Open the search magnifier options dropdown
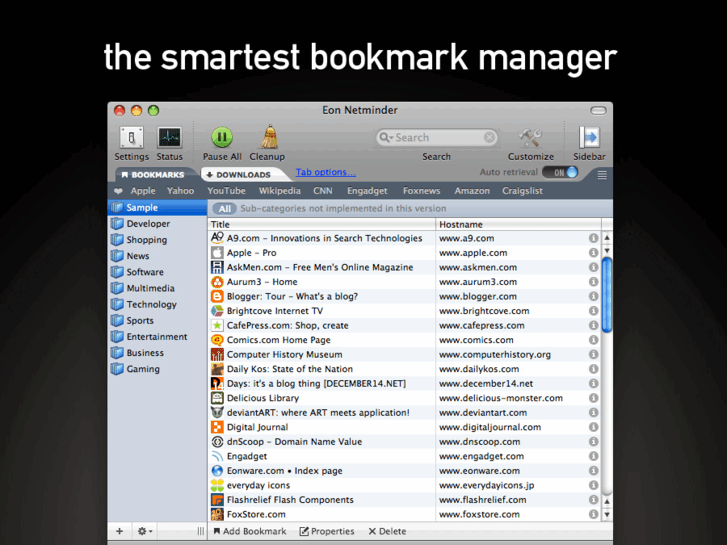This screenshot has height=545, width=727. click(x=386, y=137)
